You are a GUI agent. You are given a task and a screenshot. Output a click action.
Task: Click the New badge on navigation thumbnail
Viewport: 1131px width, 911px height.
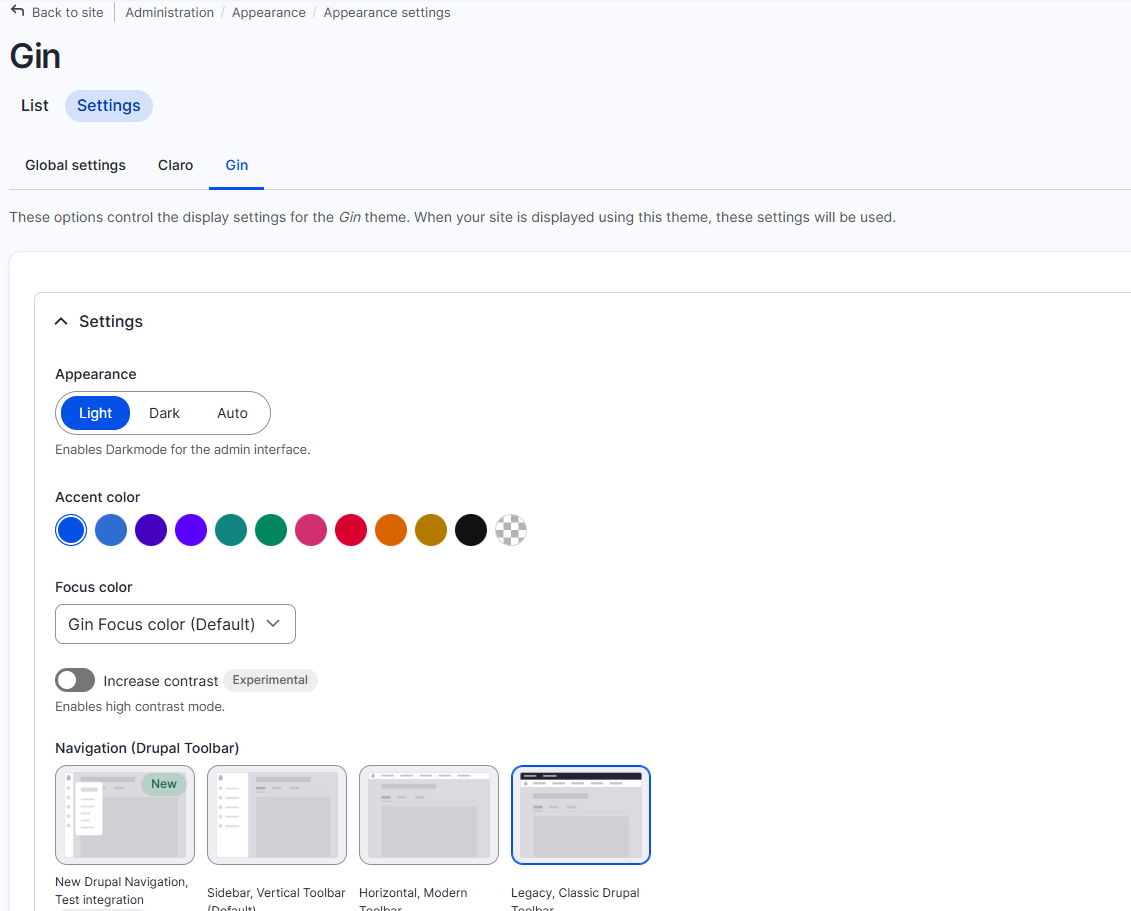point(164,784)
